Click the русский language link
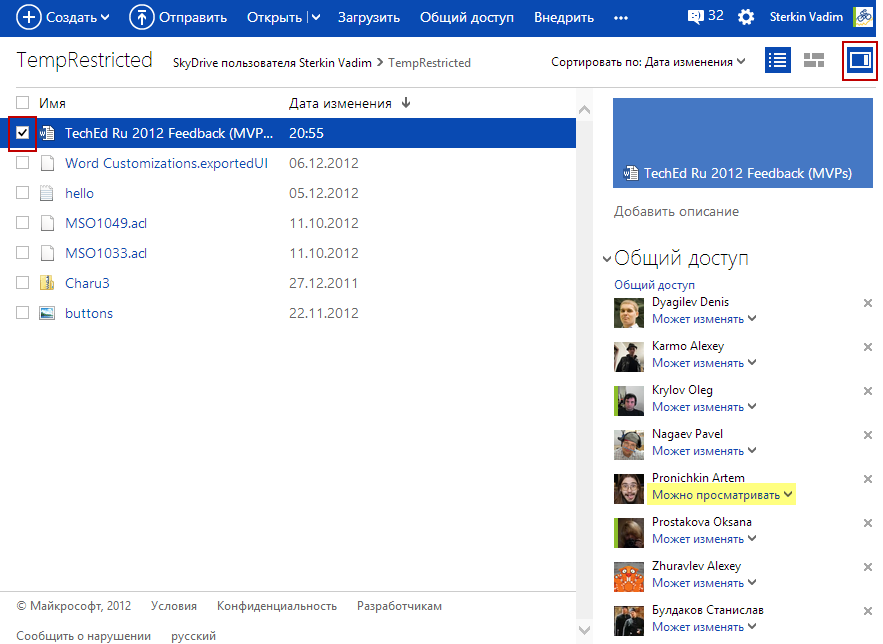 [x=193, y=636]
